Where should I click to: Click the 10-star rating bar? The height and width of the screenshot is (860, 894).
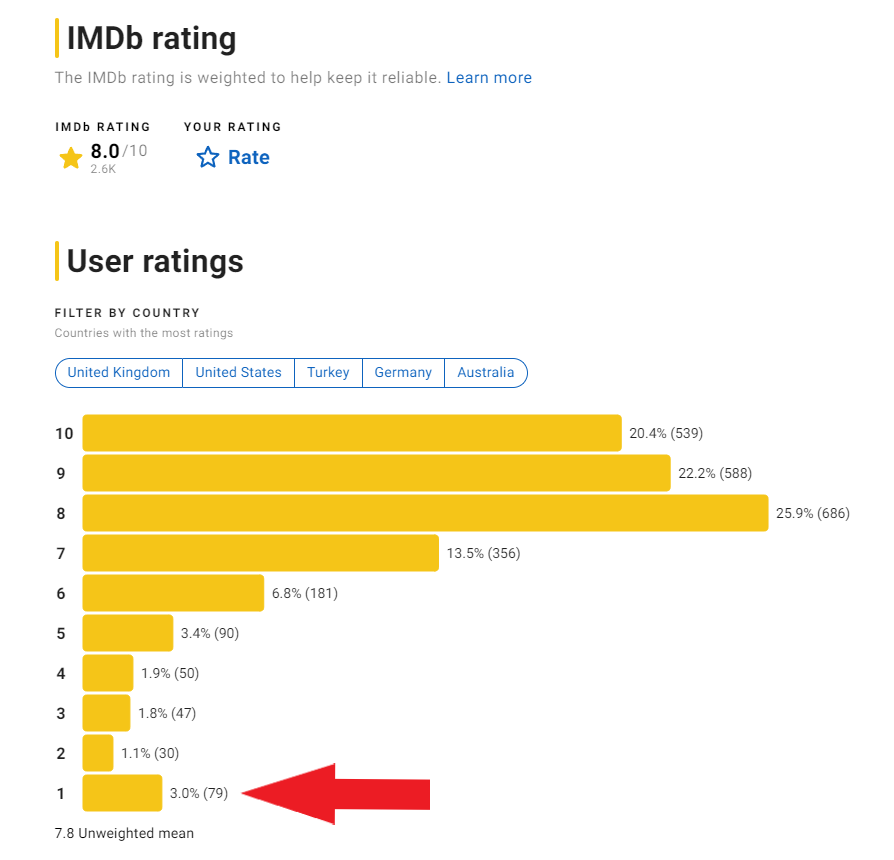pyautogui.click(x=352, y=433)
